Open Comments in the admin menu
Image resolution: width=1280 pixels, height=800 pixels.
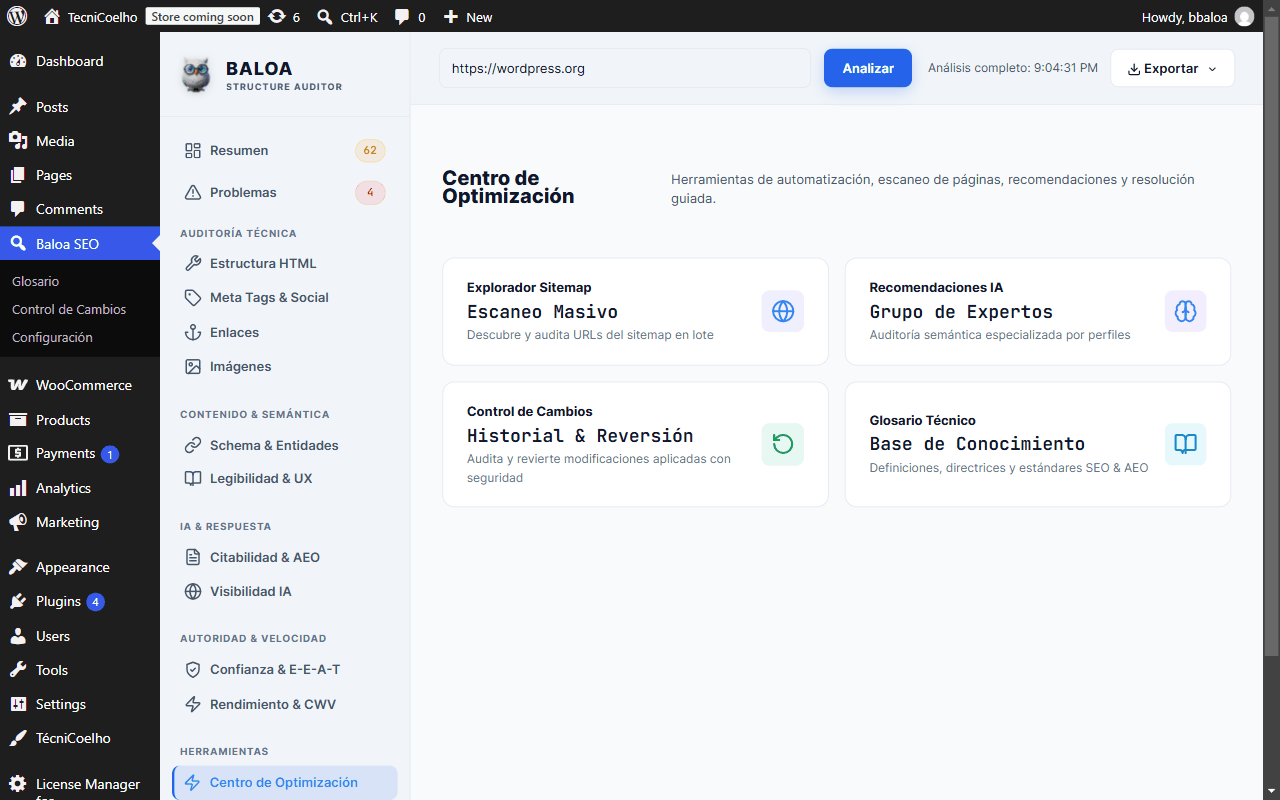click(80, 209)
